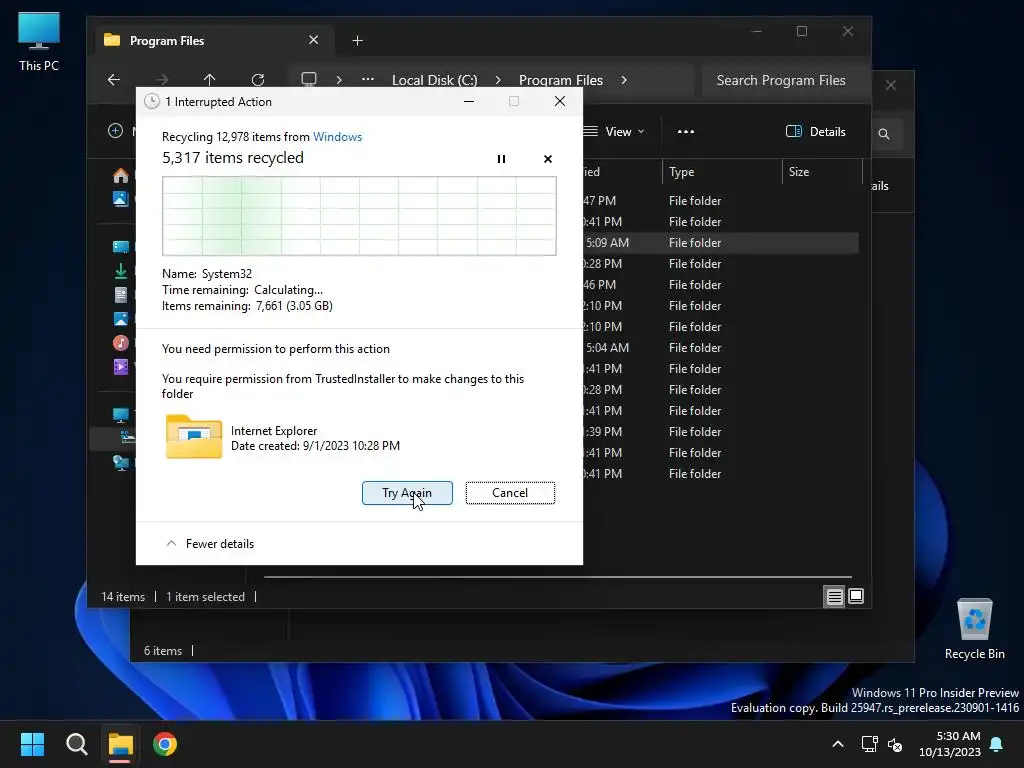Collapse dialog with Fewer details
Viewport: 1024px width, 768px height.
210,543
